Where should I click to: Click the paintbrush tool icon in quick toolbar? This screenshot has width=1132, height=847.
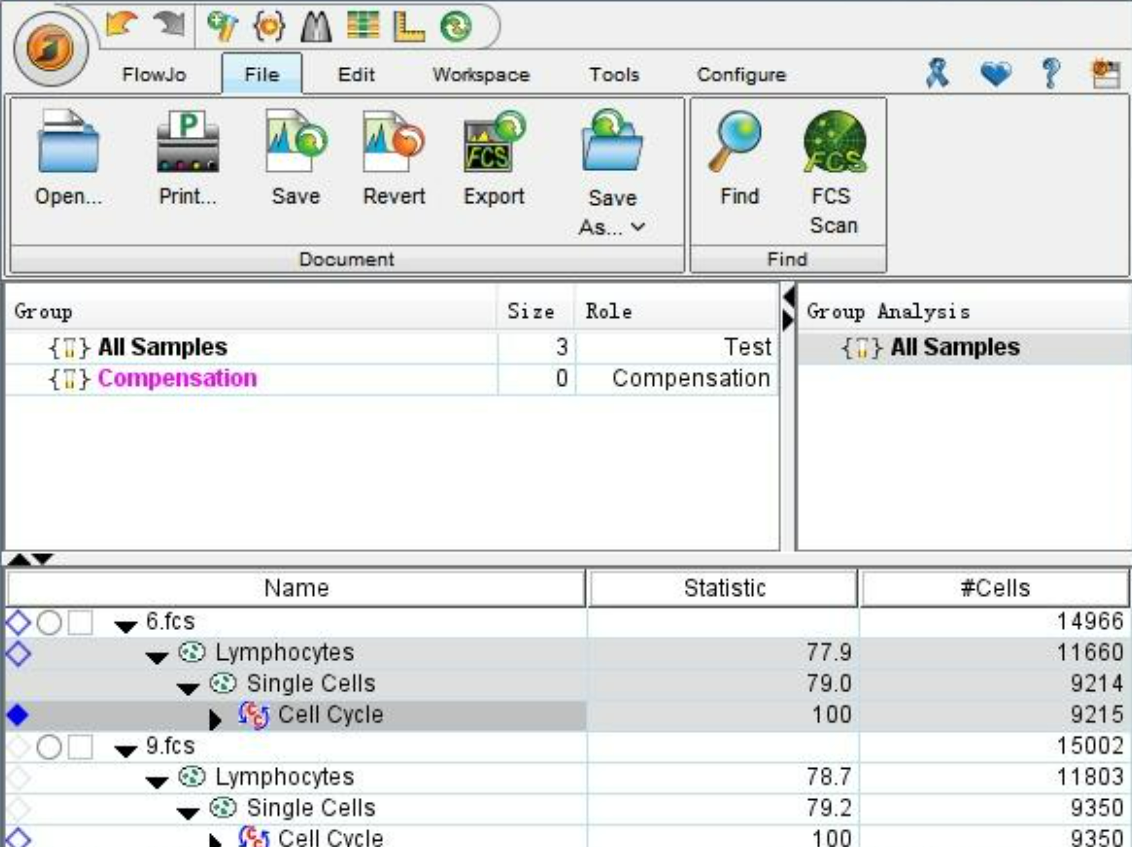pyautogui.click(x=222, y=27)
